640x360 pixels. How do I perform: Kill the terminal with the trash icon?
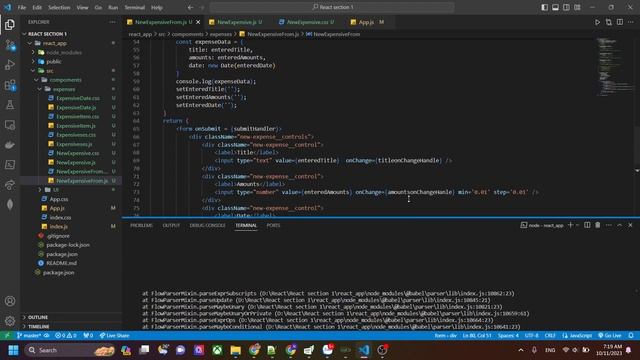tap(598, 225)
